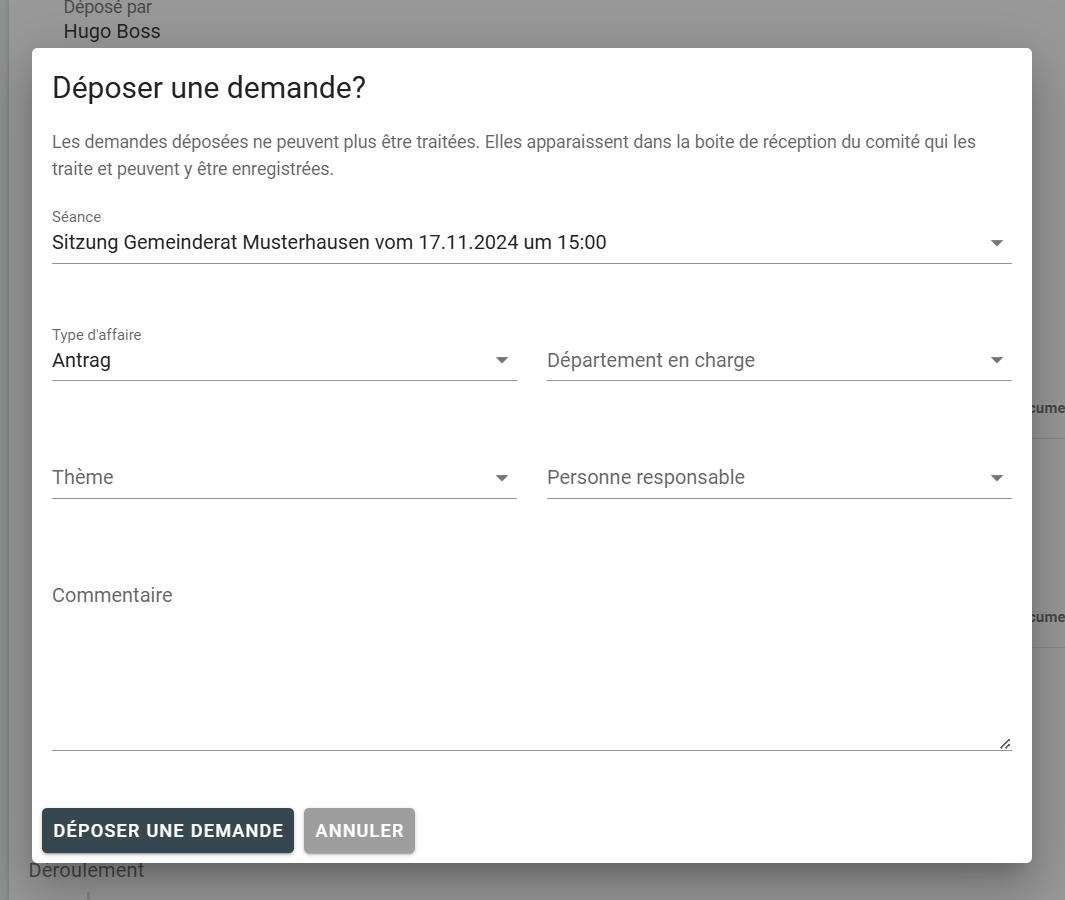Click the Séance dropdown arrow

pos(996,243)
